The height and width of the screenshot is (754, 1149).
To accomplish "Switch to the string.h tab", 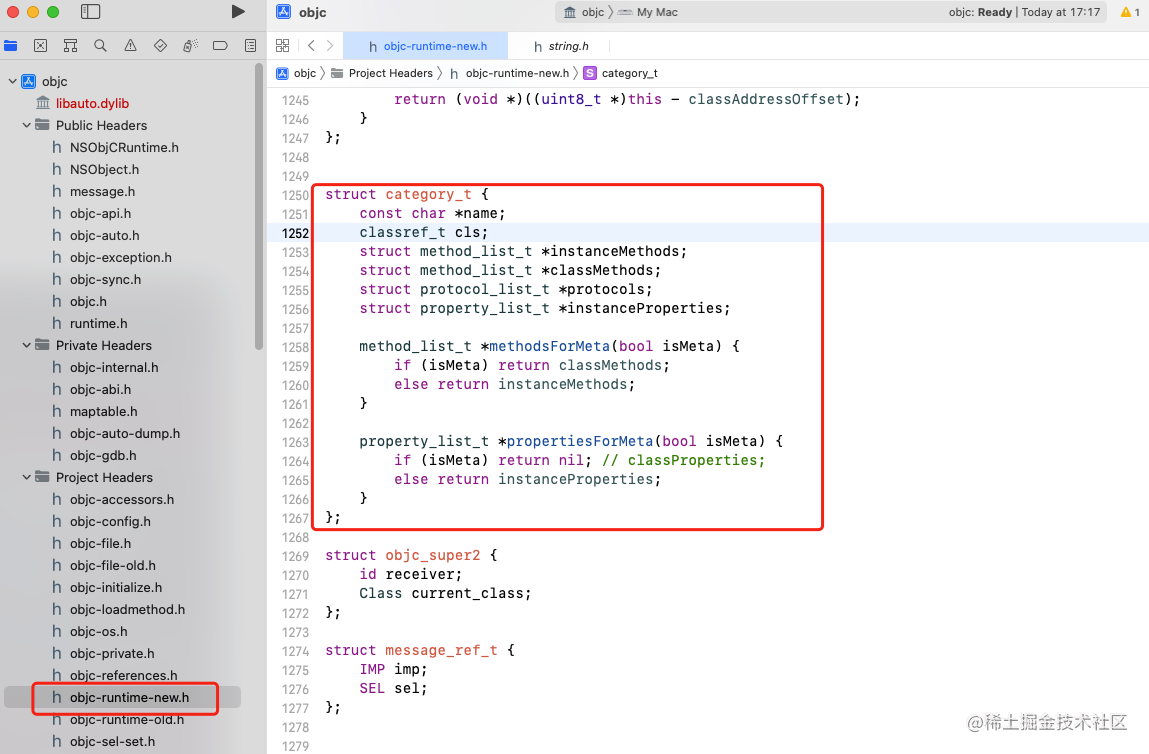I will (562, 45).
